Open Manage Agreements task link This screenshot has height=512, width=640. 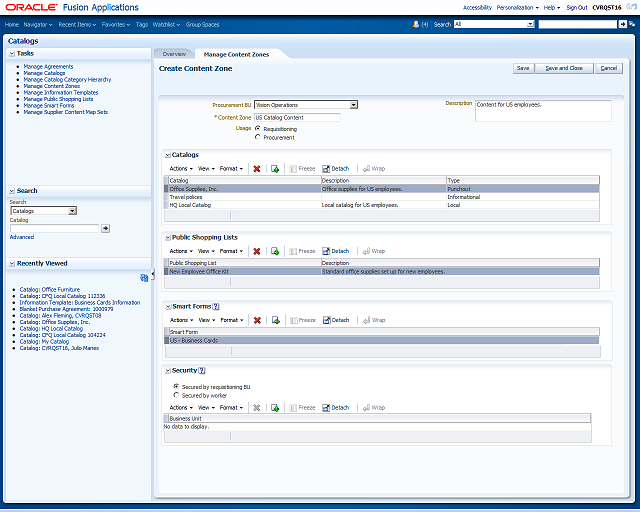pyautogui.click(x=48, y=67)
